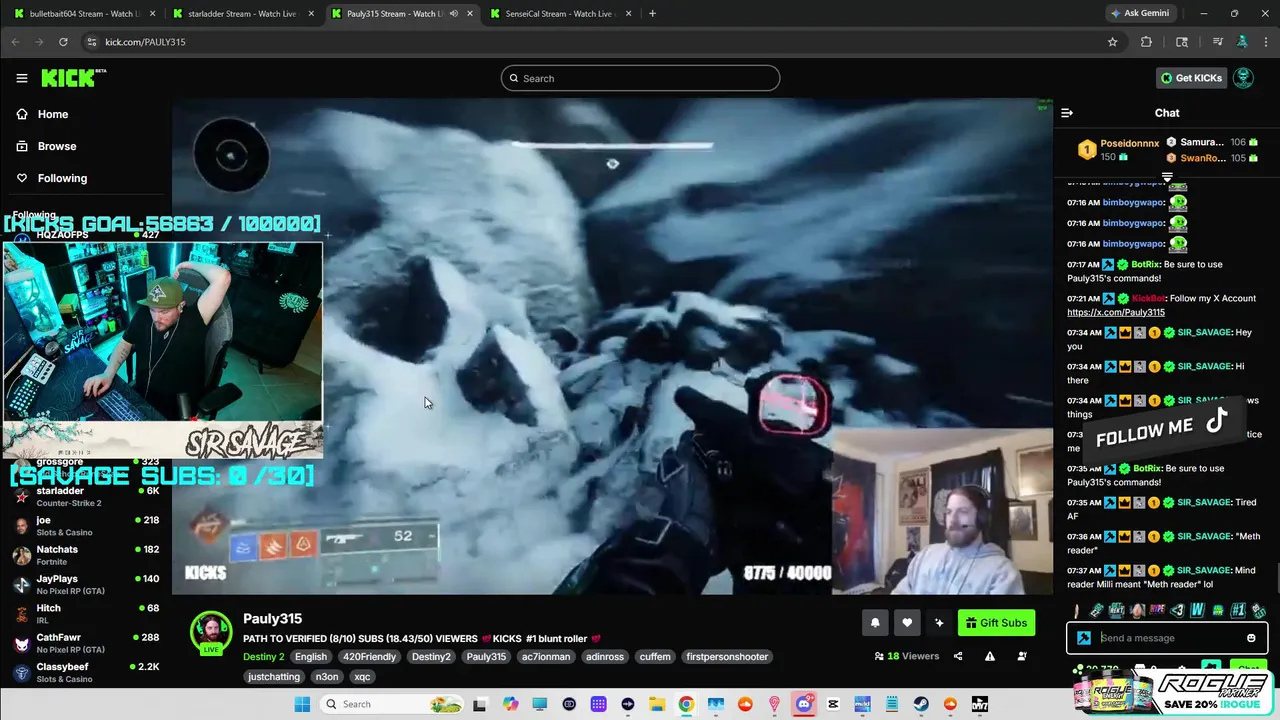Switch to bulletbait604 Stream tab

coord(83,14)
